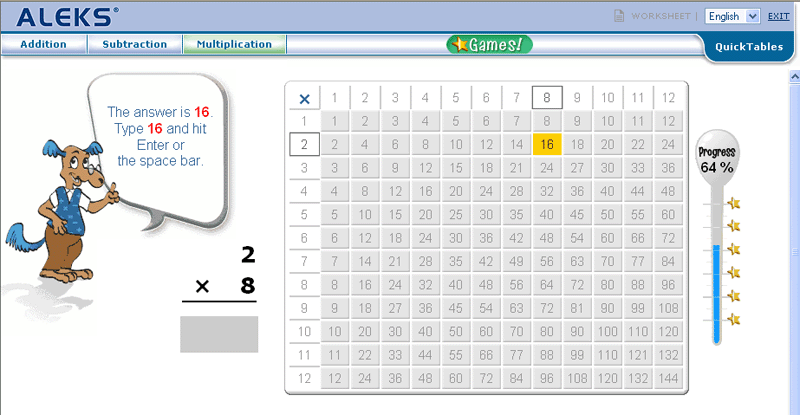The height and width of the screenshot is (415, 800).
Task: Switch to the Addition tab
Action: (x=43, y=44)
